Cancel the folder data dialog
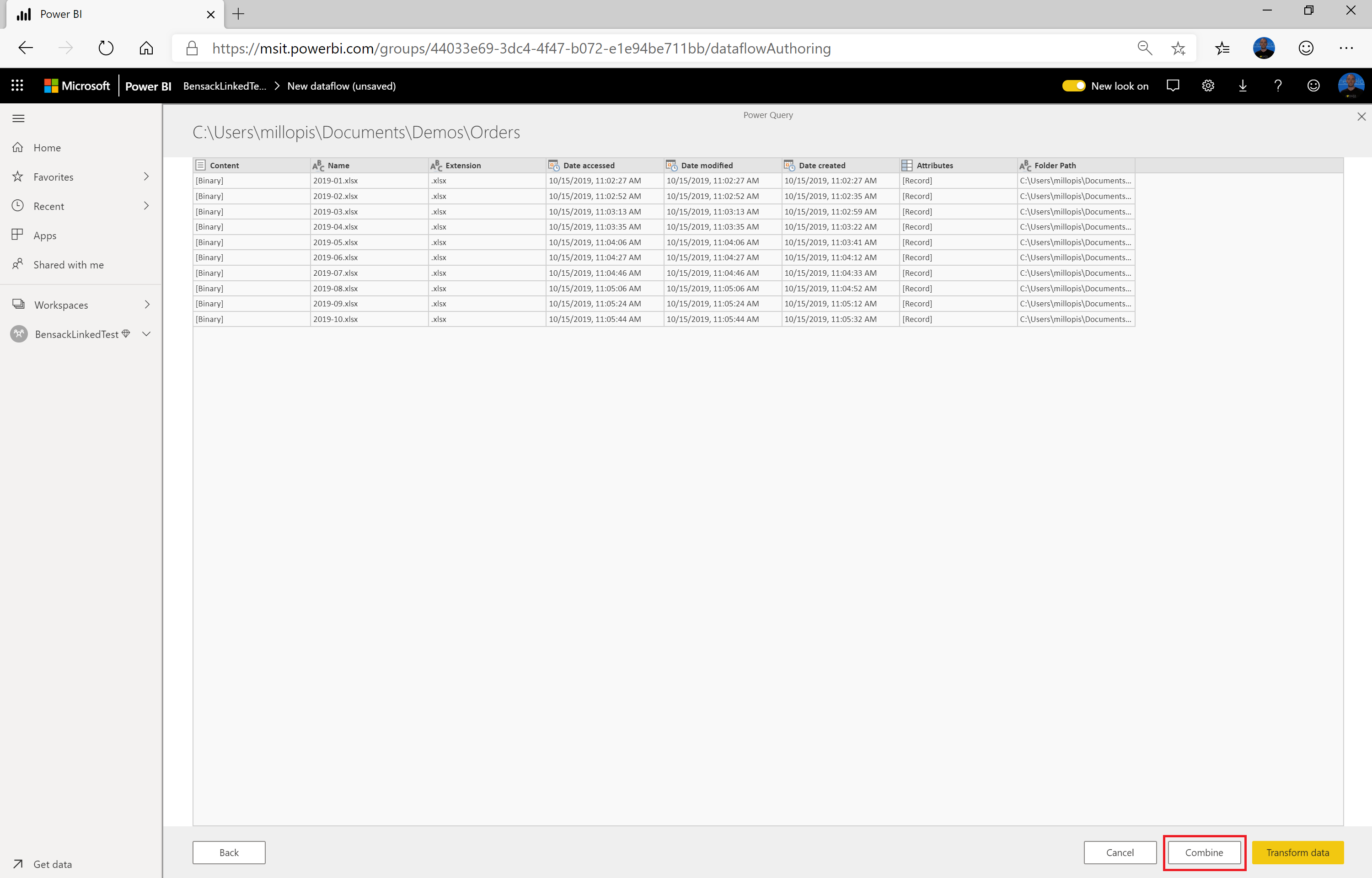Image resolution: width=1372 pixels, height=878 pixels. (x=1120, y=852)
